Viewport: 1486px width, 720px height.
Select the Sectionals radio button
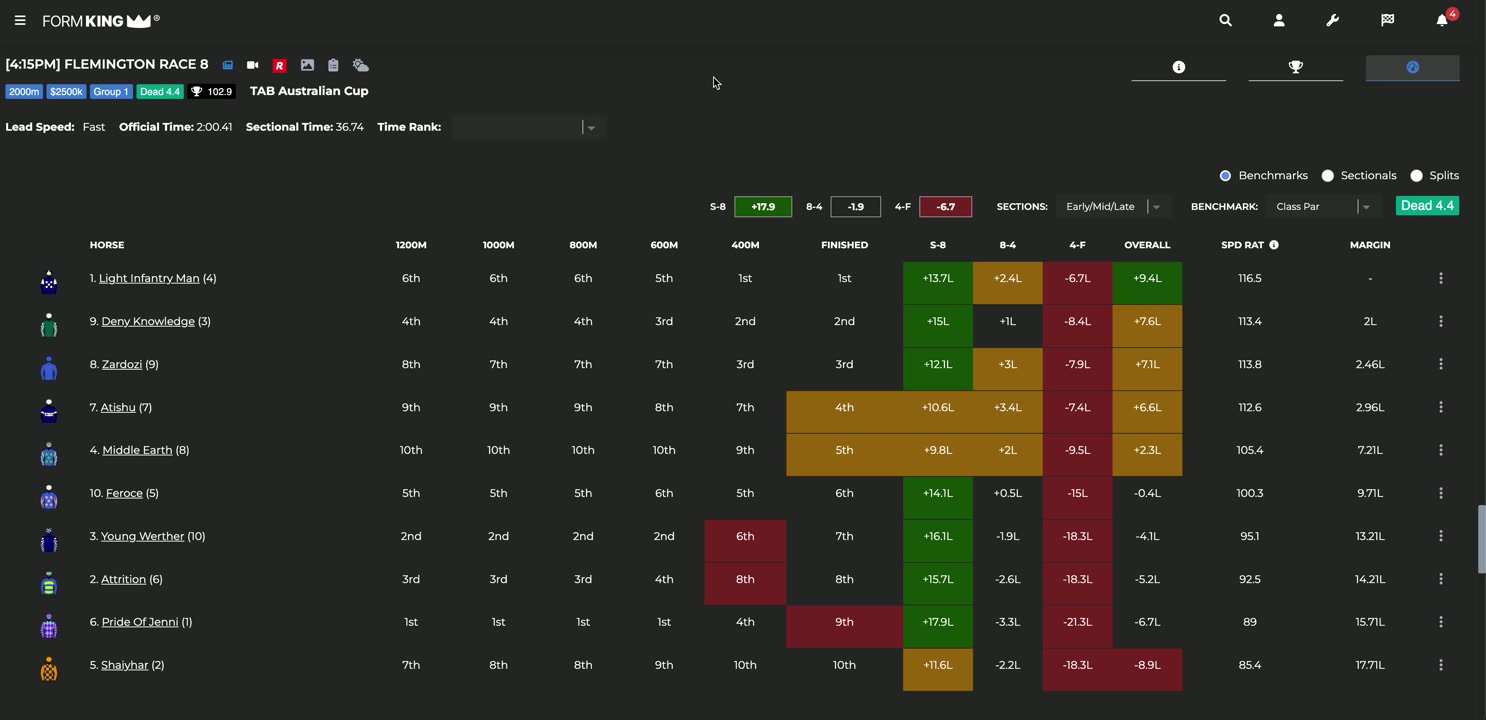click(1327, 176)
